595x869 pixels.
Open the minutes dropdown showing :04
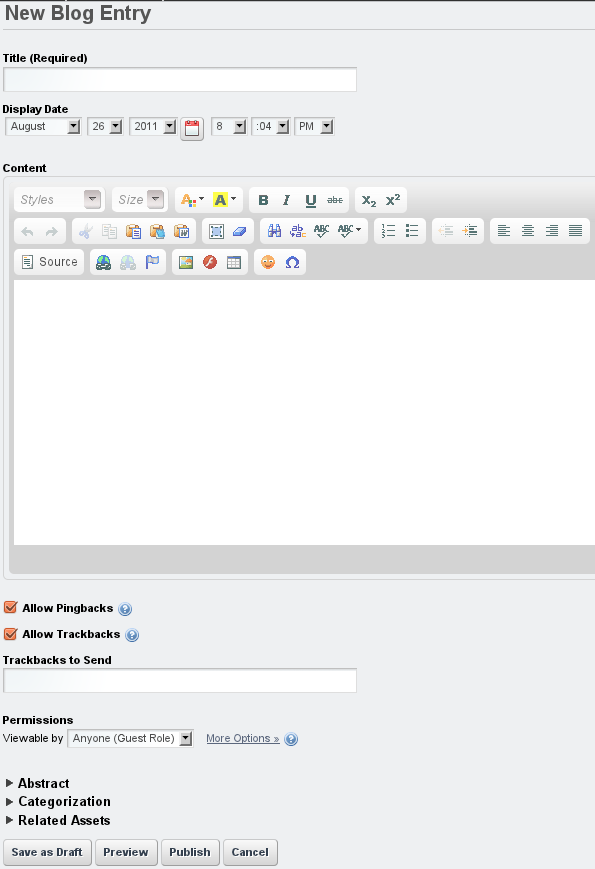click(270, 126)
